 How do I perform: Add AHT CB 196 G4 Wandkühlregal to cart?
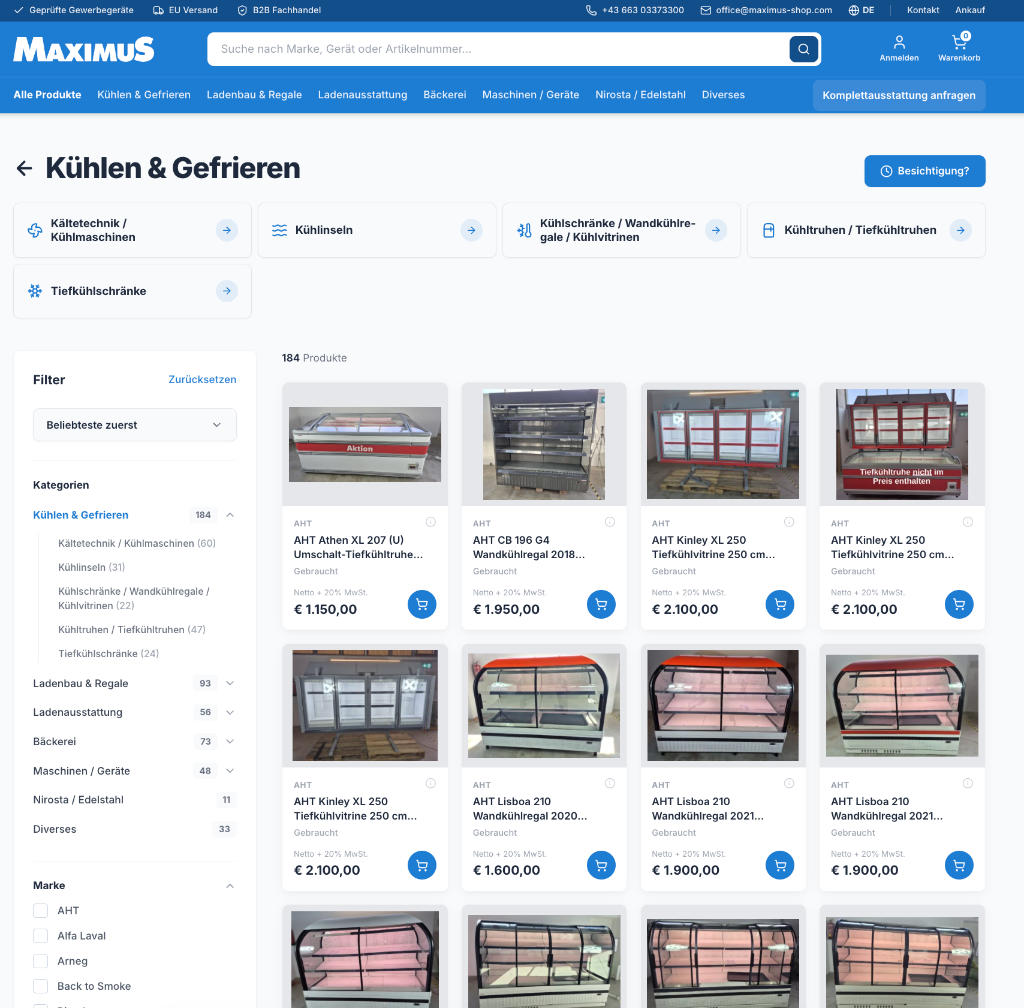click(x=601, y=604)
